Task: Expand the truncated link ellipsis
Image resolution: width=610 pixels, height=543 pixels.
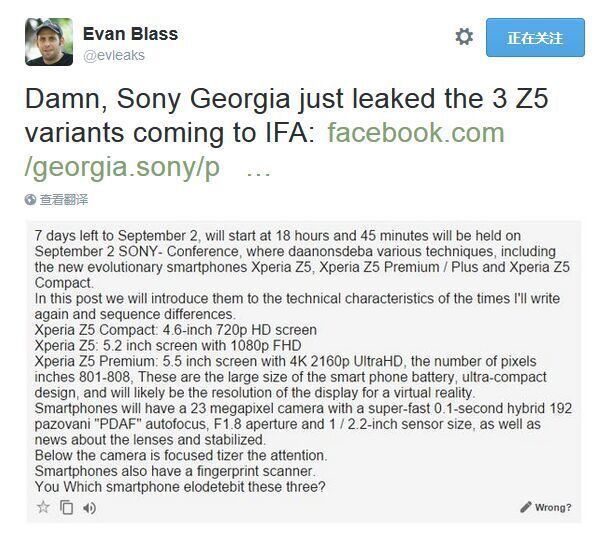Action: [x=258, y=167]
